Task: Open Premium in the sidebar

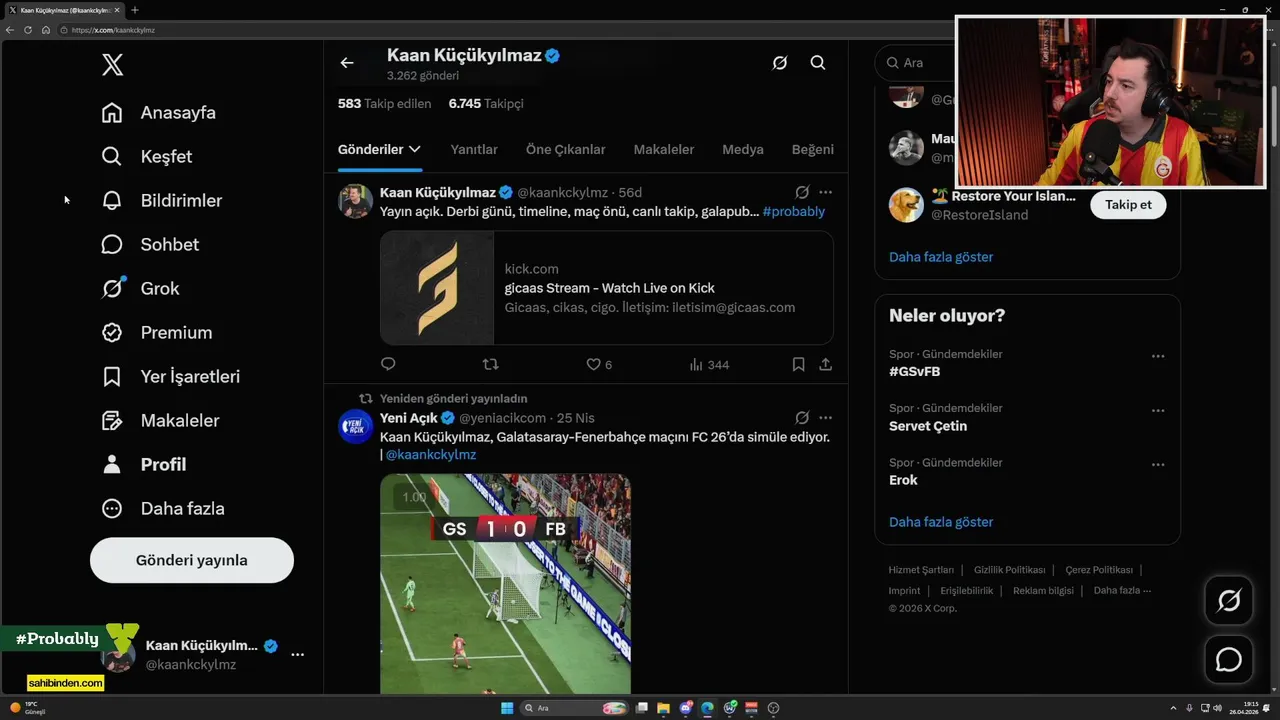Action: (x=157, y=333)
